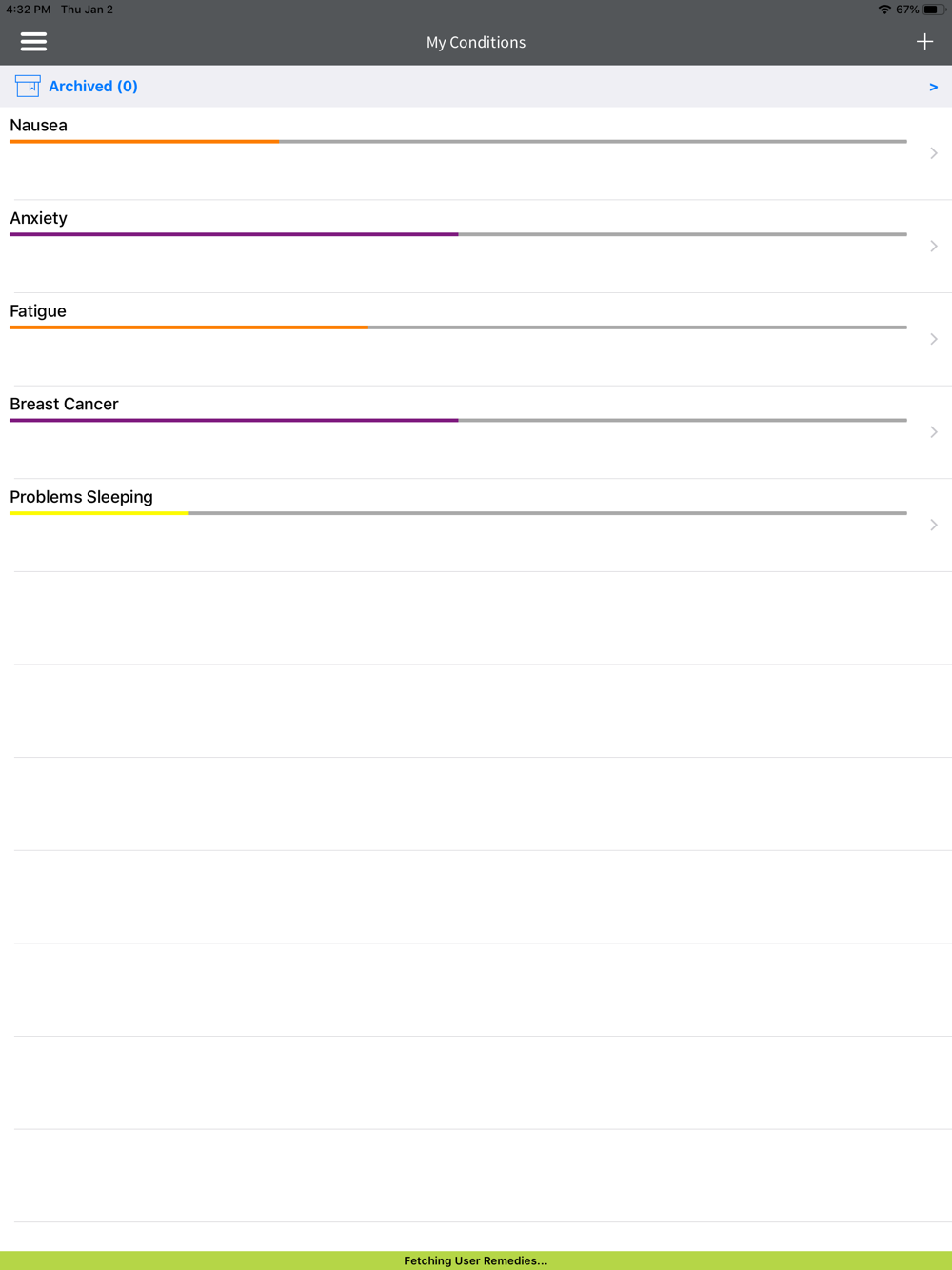Click the orange Nausea severity bar

pos(144,142)
